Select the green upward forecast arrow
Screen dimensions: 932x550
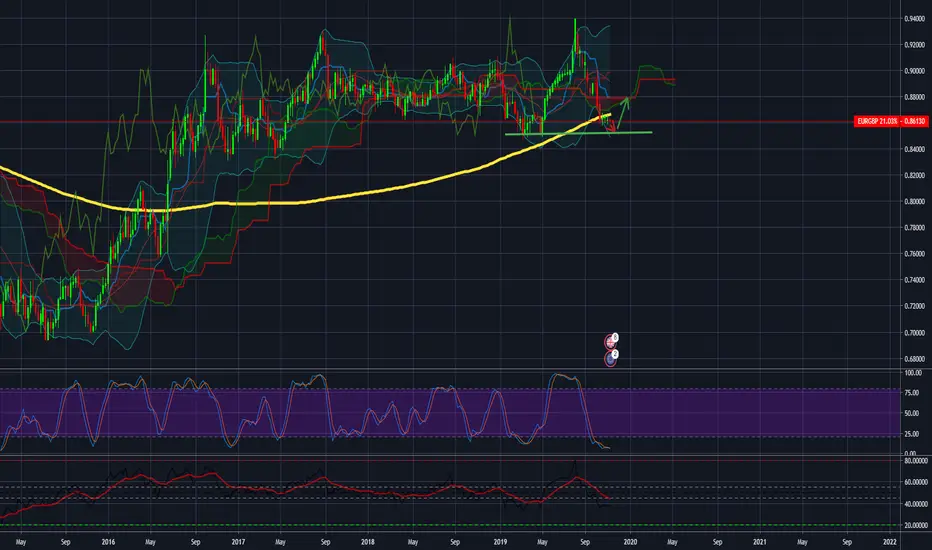point(622,113)
